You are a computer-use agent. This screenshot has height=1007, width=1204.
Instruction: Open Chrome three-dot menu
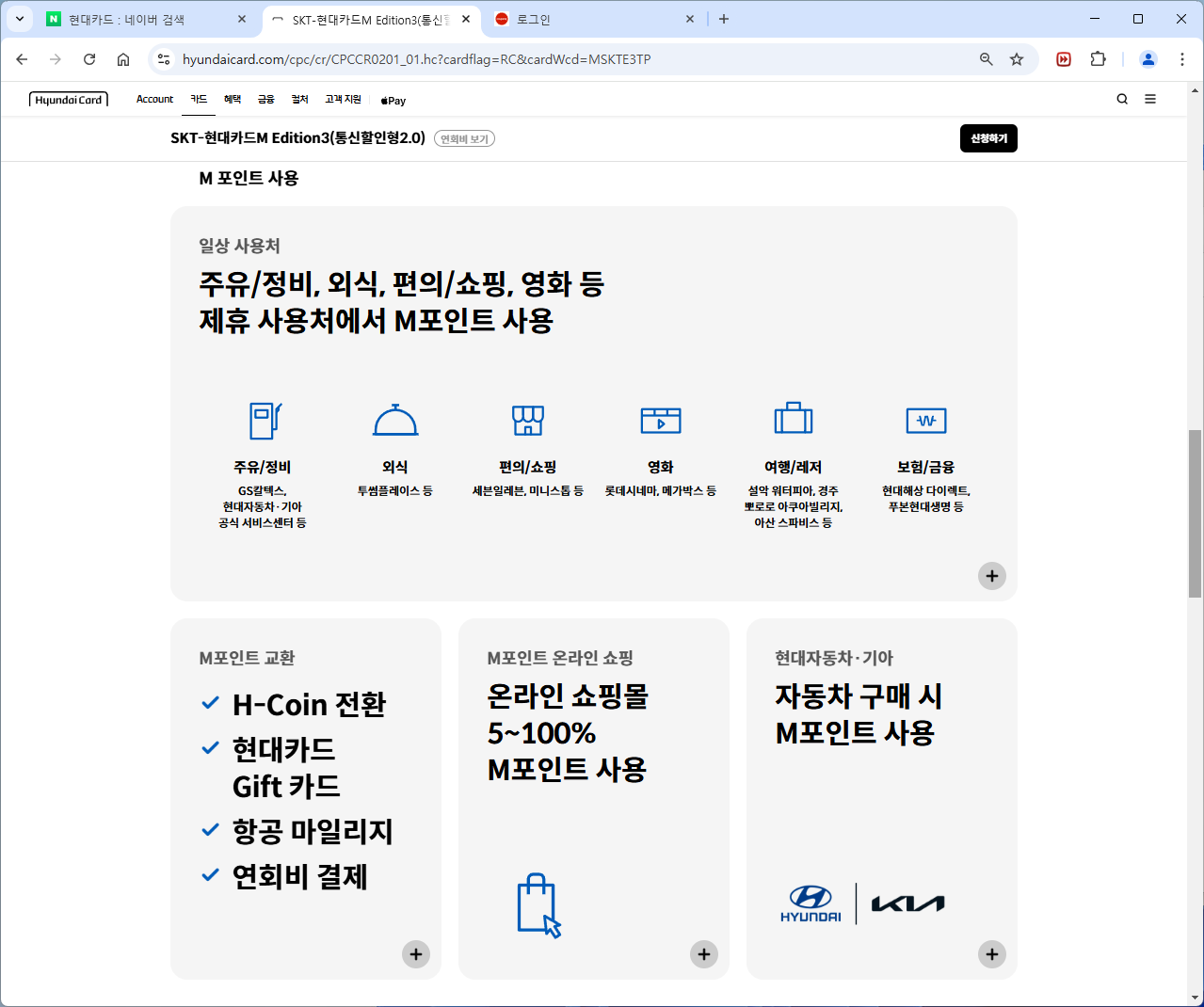click(x=1182, y=59)
